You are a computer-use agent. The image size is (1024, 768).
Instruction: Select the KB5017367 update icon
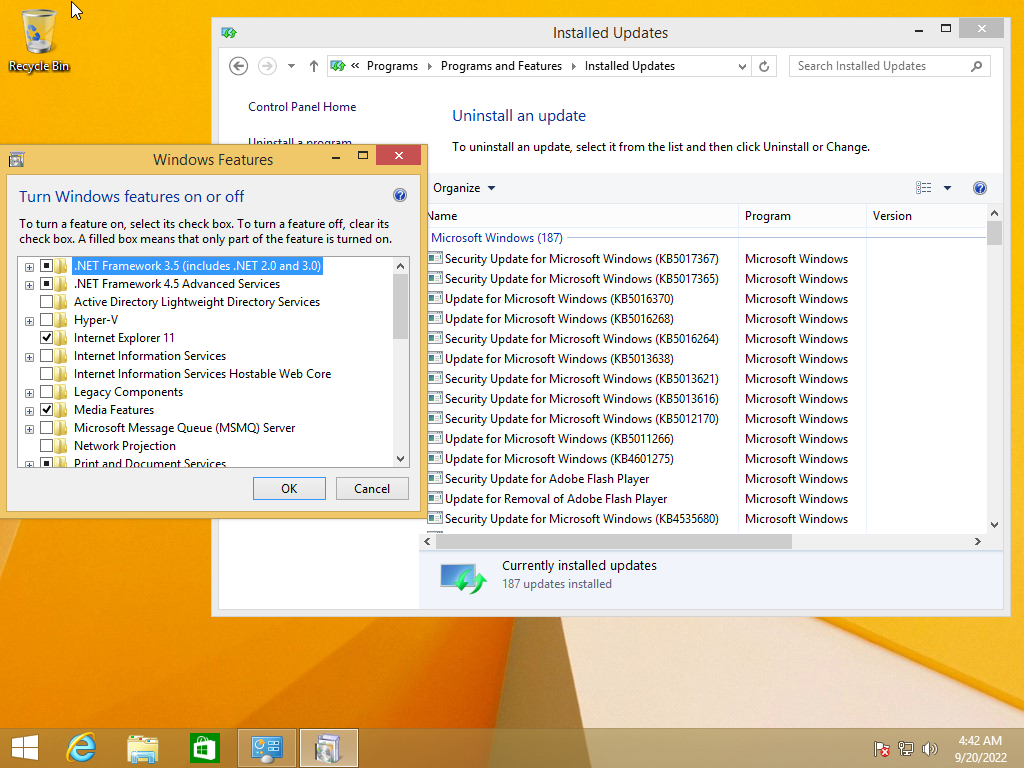click(435, 259)
